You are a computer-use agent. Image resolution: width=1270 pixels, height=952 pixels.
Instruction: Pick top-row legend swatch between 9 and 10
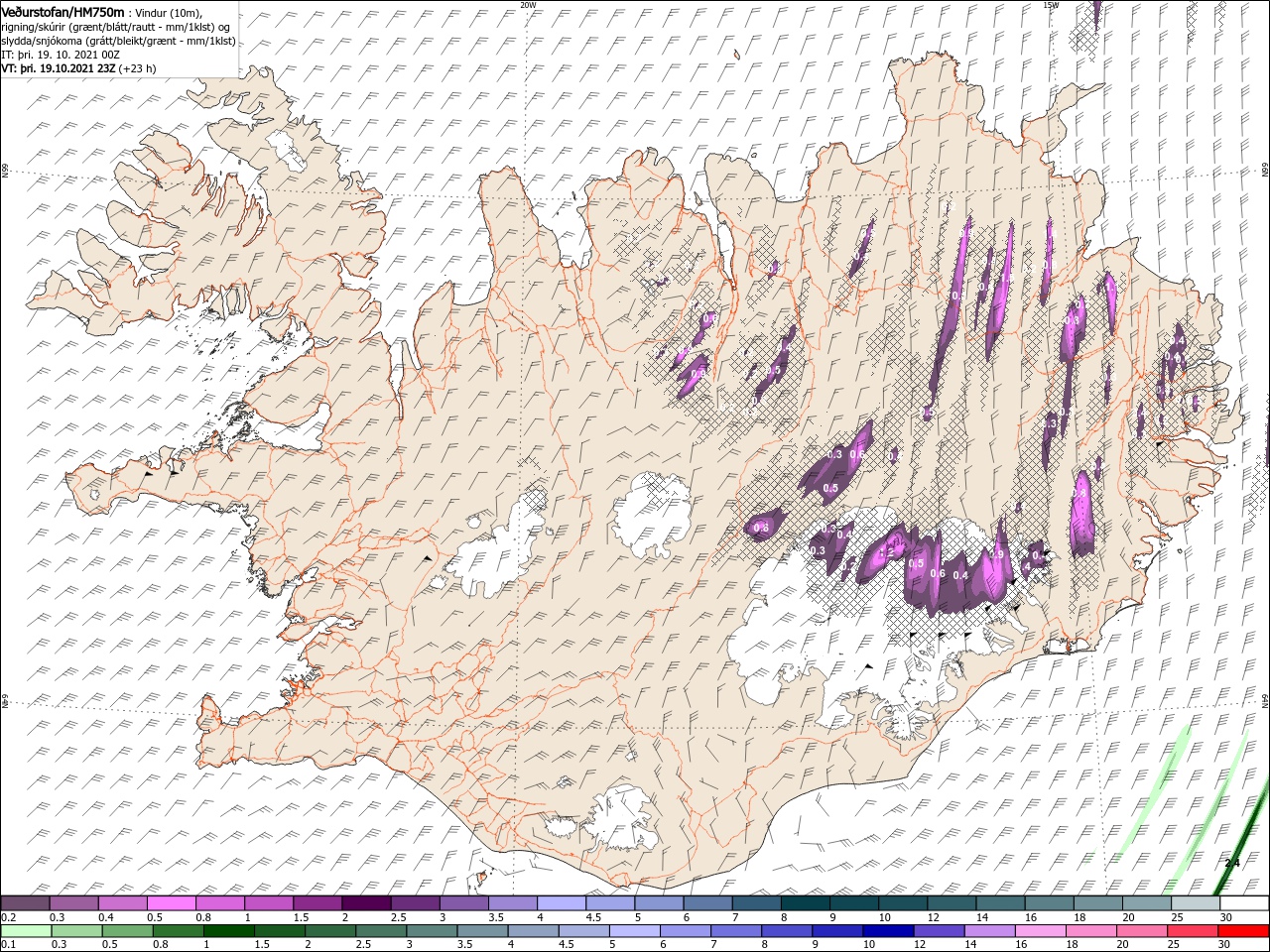[854, 903]
